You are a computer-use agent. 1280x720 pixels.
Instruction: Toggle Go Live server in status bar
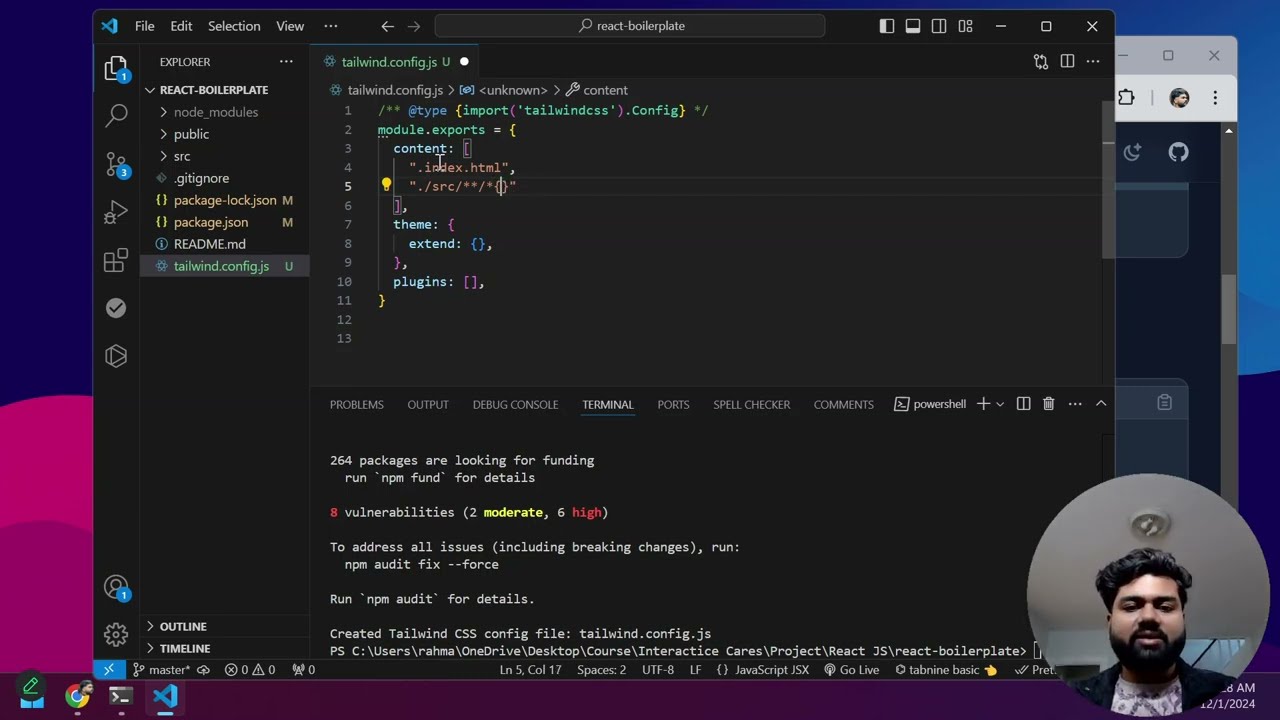click(x=851, y=670)
